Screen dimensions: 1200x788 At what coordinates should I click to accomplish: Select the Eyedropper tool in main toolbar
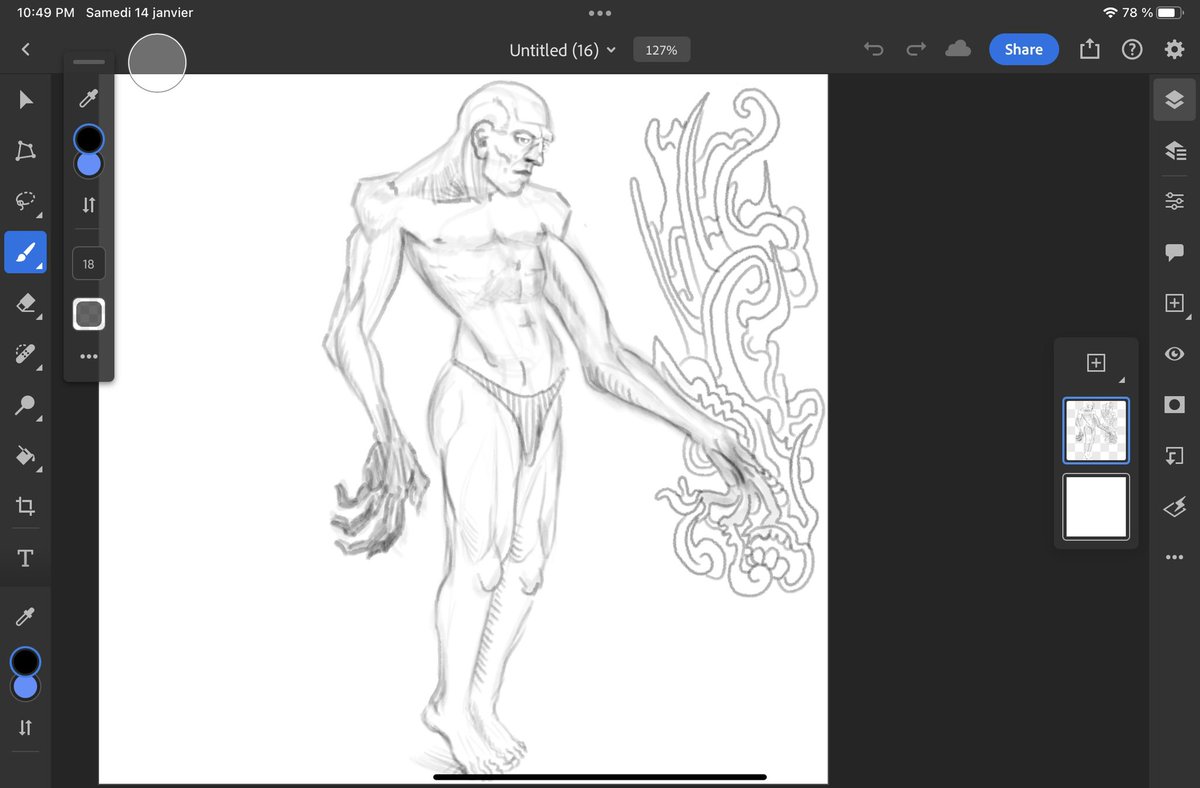pos(26,616)
